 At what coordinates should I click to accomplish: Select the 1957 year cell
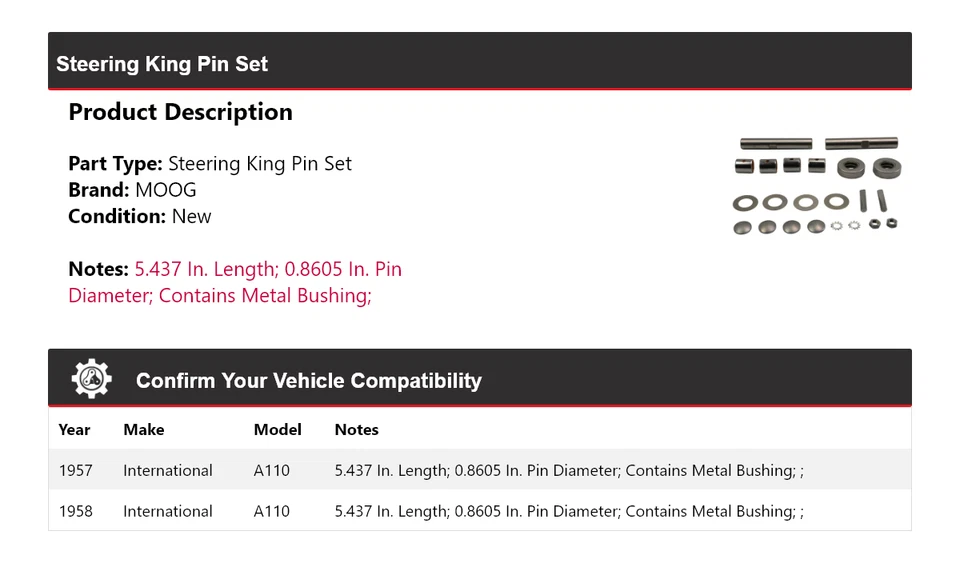coord(75,470)
